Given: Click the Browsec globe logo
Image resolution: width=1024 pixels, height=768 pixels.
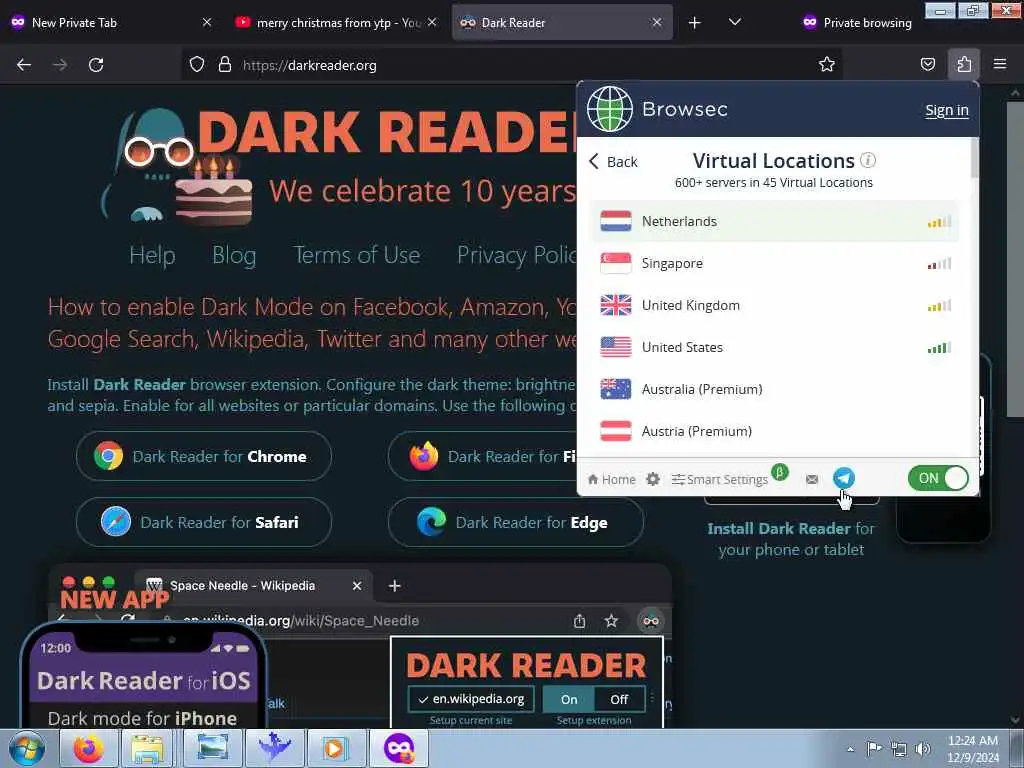Looking at the screenshot, I should (609, 109).
